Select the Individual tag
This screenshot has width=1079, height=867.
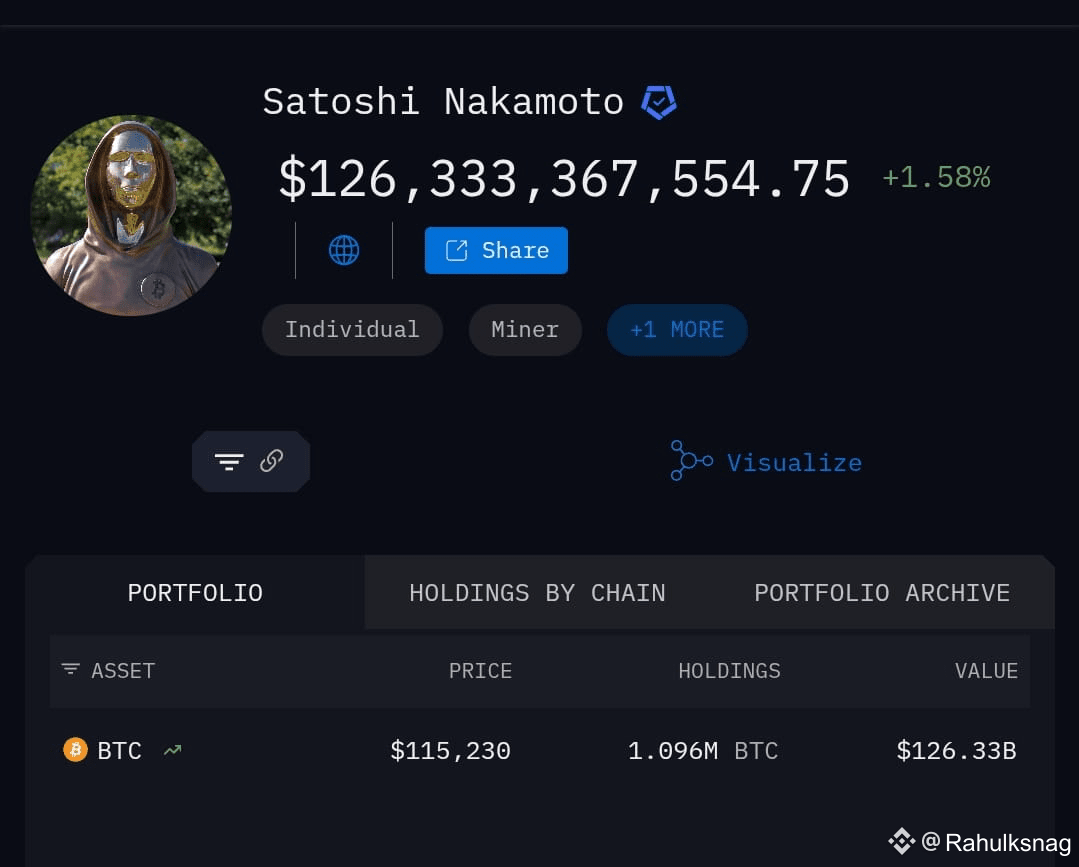(x=352, y=330)
